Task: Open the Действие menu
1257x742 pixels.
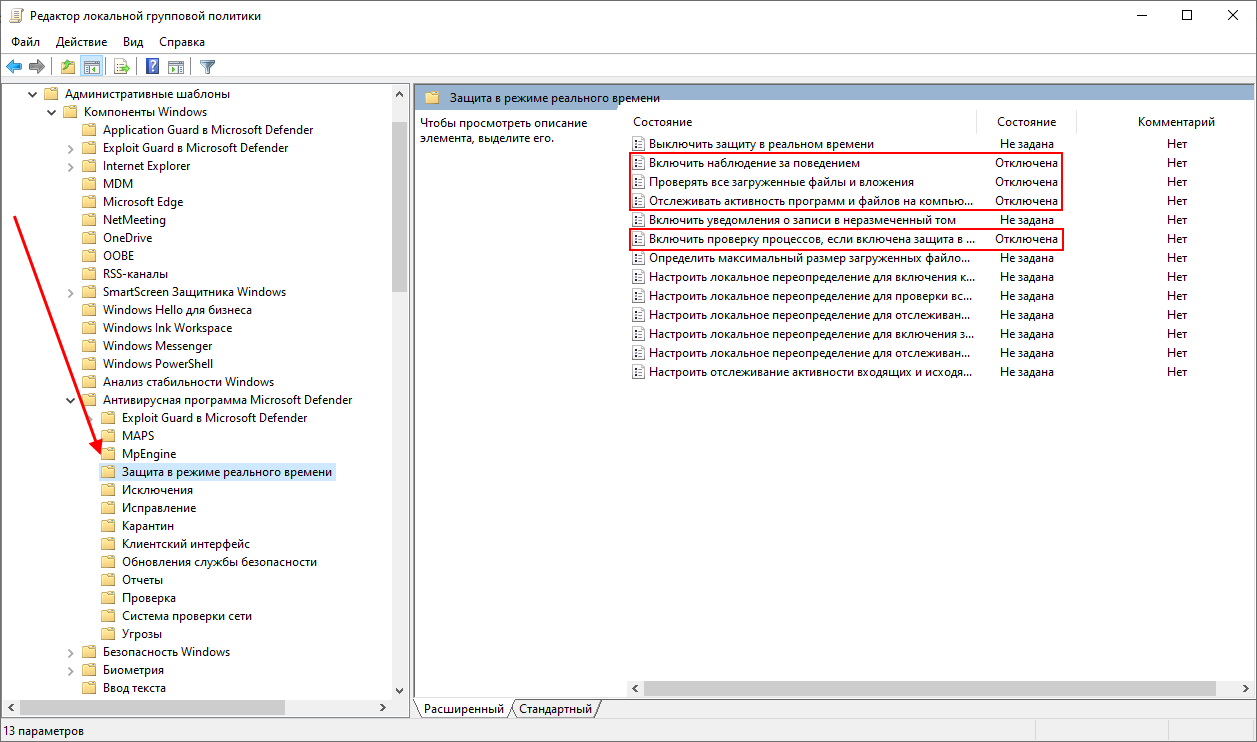Action: click(82, 42)
